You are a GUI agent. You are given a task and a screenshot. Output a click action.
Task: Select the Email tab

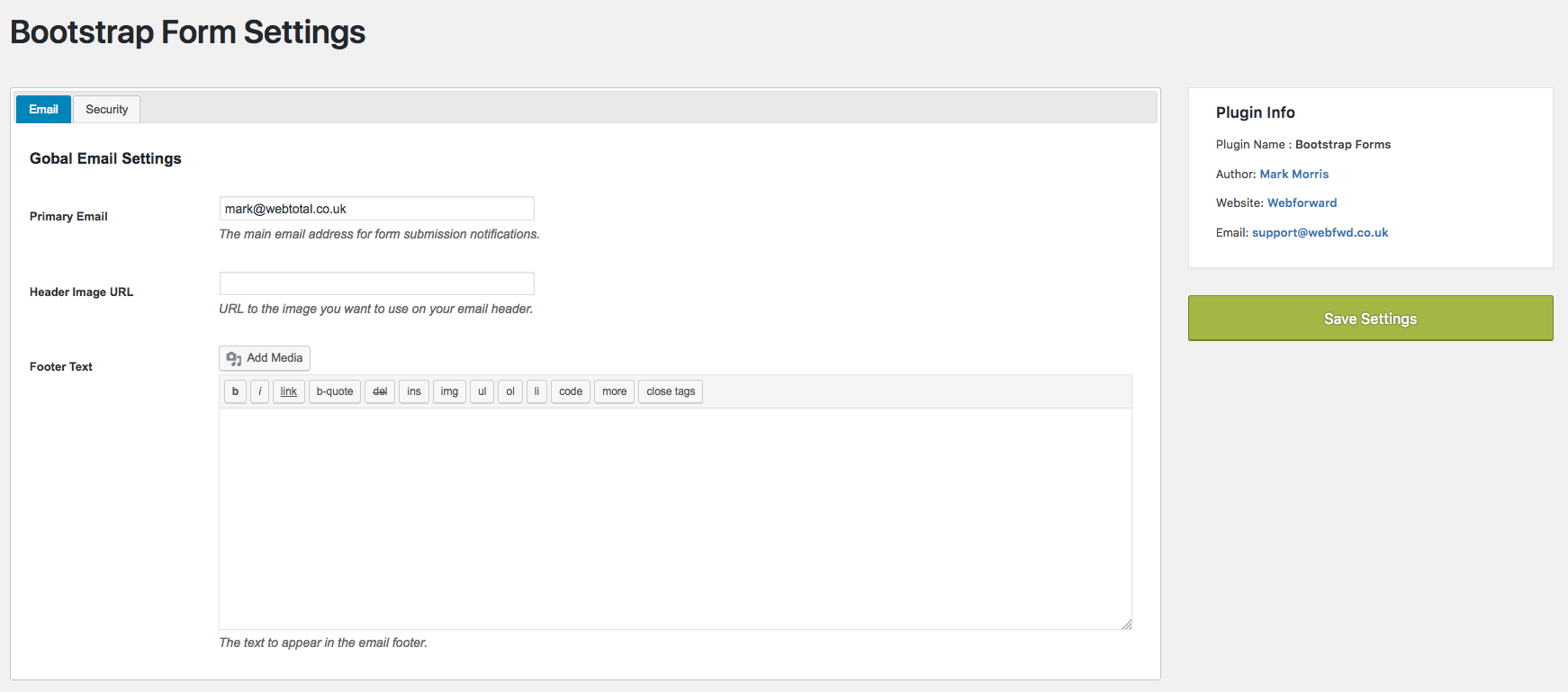coord(43,110)
